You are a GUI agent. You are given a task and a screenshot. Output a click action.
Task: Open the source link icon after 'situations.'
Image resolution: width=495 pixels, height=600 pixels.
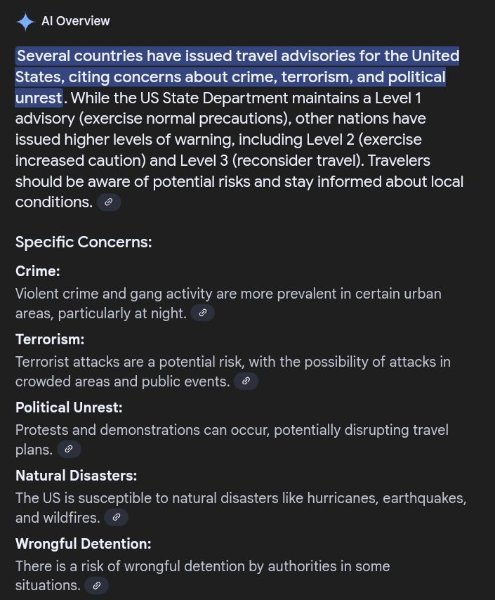click(97, 585)
